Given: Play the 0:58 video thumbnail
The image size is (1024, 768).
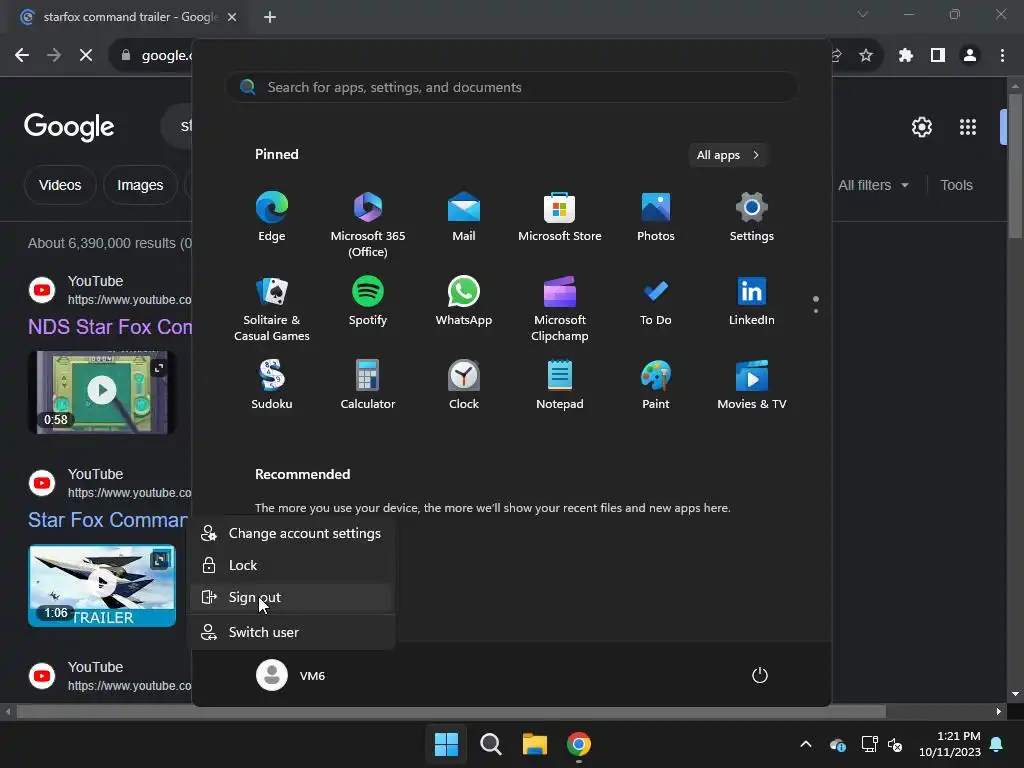Looking at the screenshot, I should click(102, 391).
